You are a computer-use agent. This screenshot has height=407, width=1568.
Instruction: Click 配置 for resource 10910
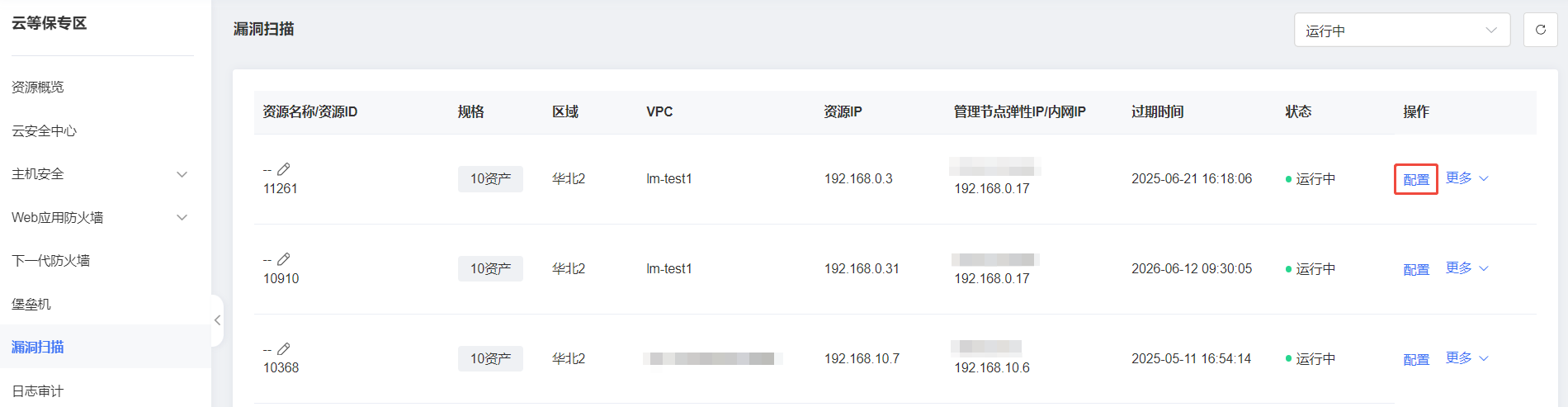tap(1416, 269)
